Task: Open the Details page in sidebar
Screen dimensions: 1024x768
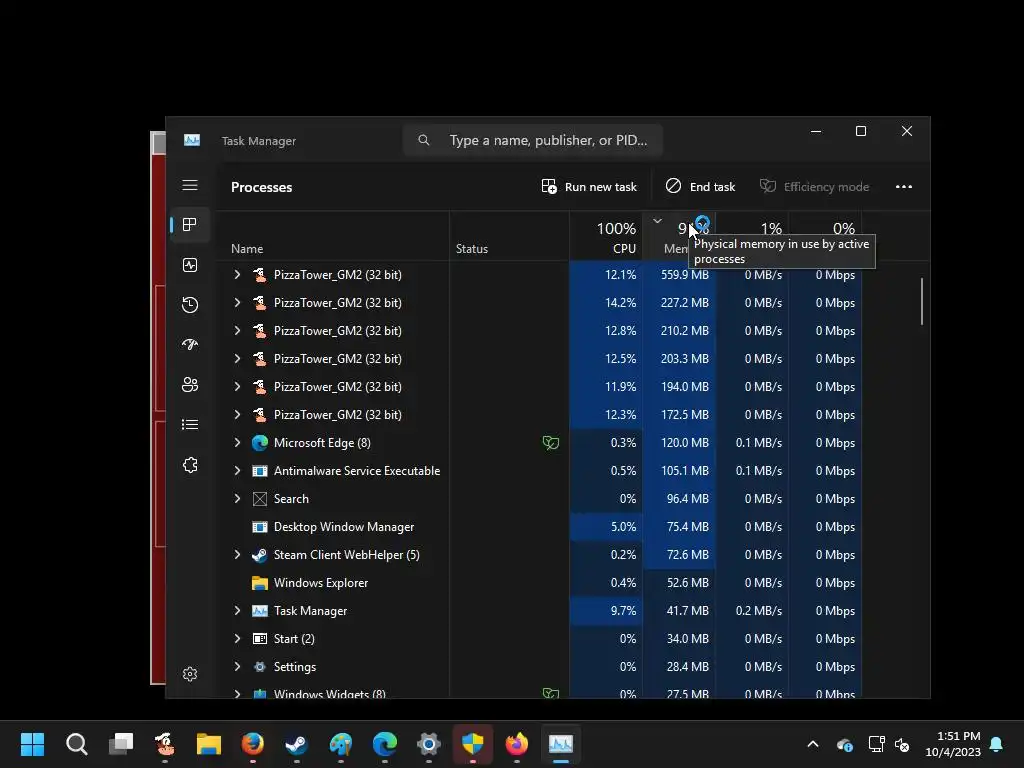Action: [190, 424]
